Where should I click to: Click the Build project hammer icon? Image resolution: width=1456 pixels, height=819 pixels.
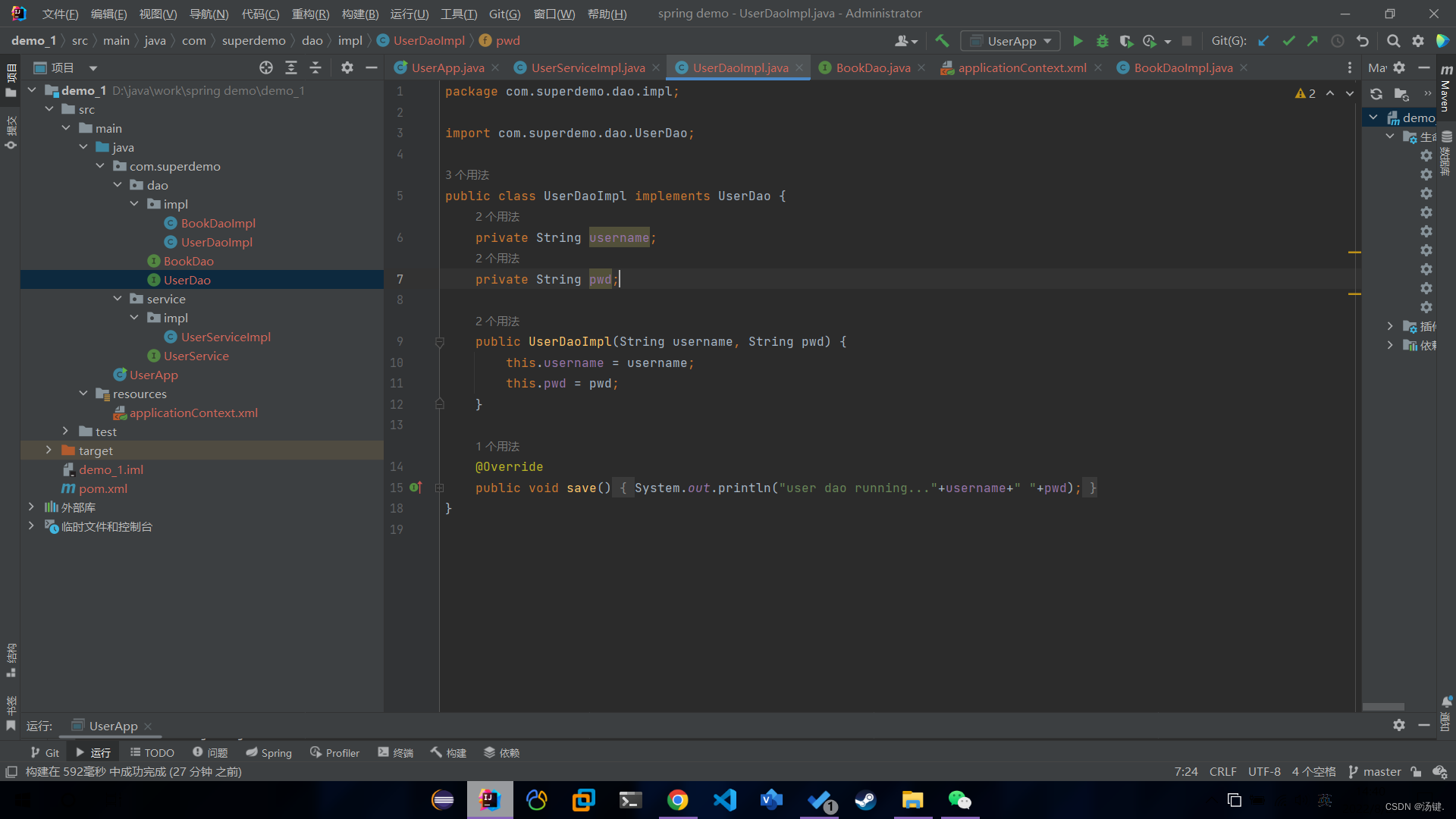pos(942,41)
